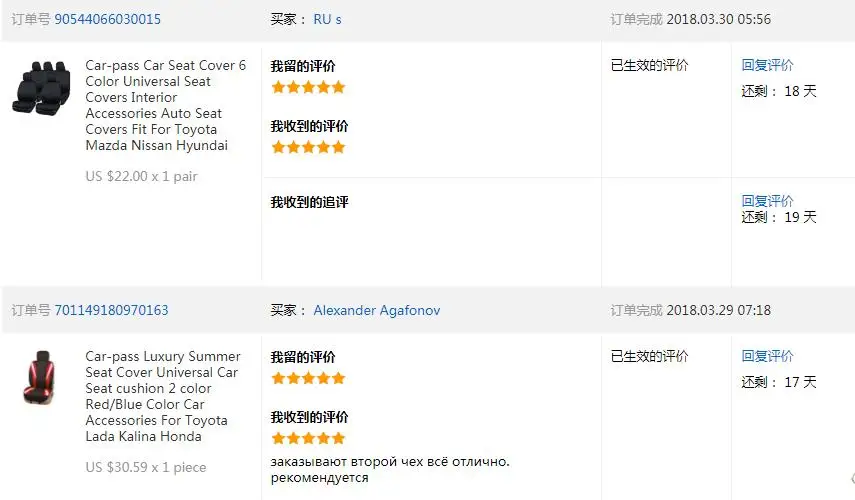
Task: Click the red seat cushion thumbnail
Action: [x=40, y=377]
